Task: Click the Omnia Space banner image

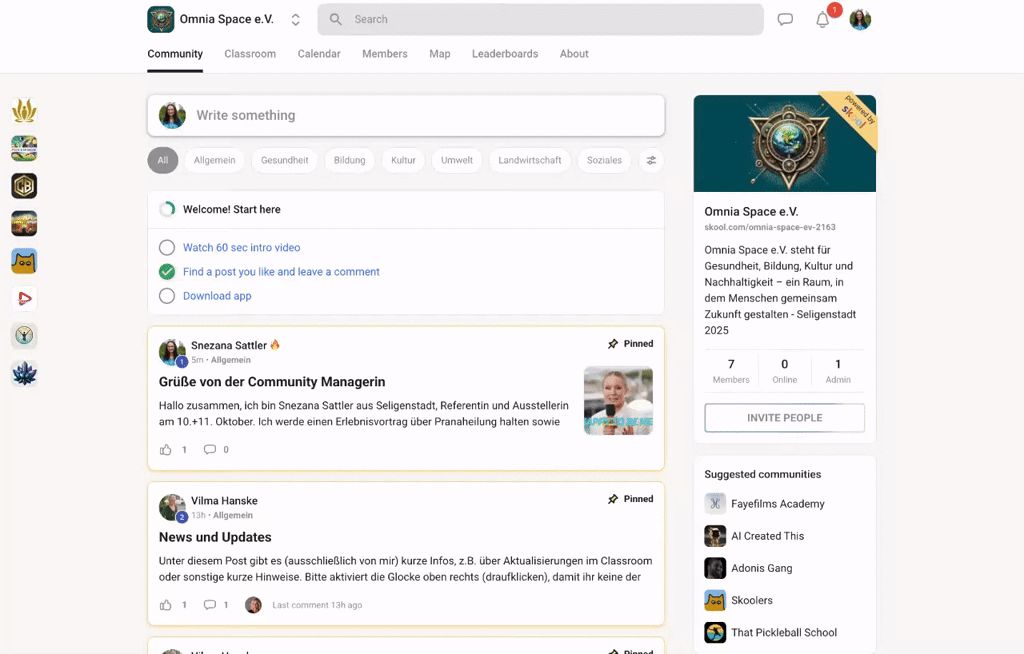Action: point(784,144)
